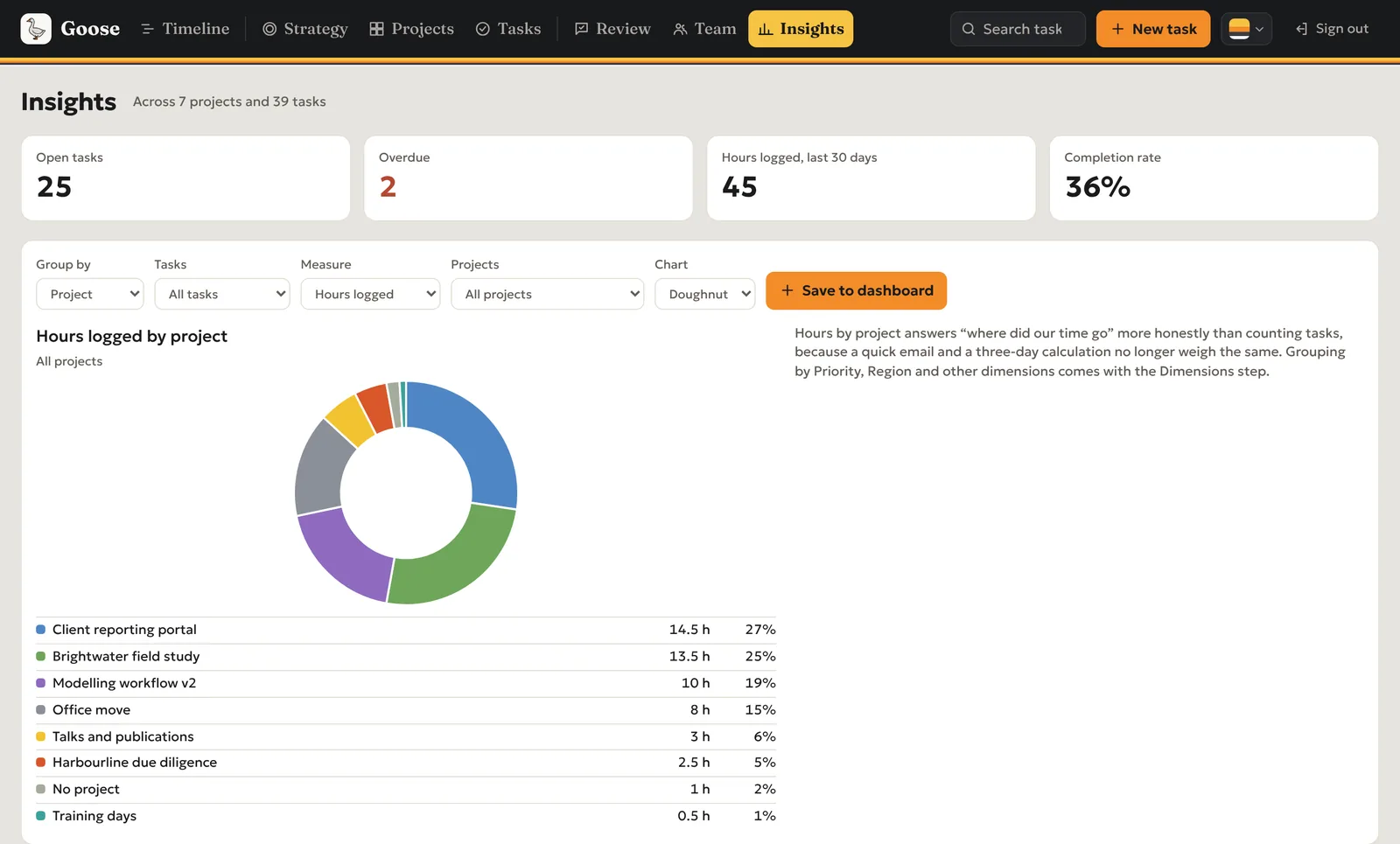The width and height of the screenshot is (1400, 844).
Task: Click the Goose logo icon
Action: tap(36, 29)
